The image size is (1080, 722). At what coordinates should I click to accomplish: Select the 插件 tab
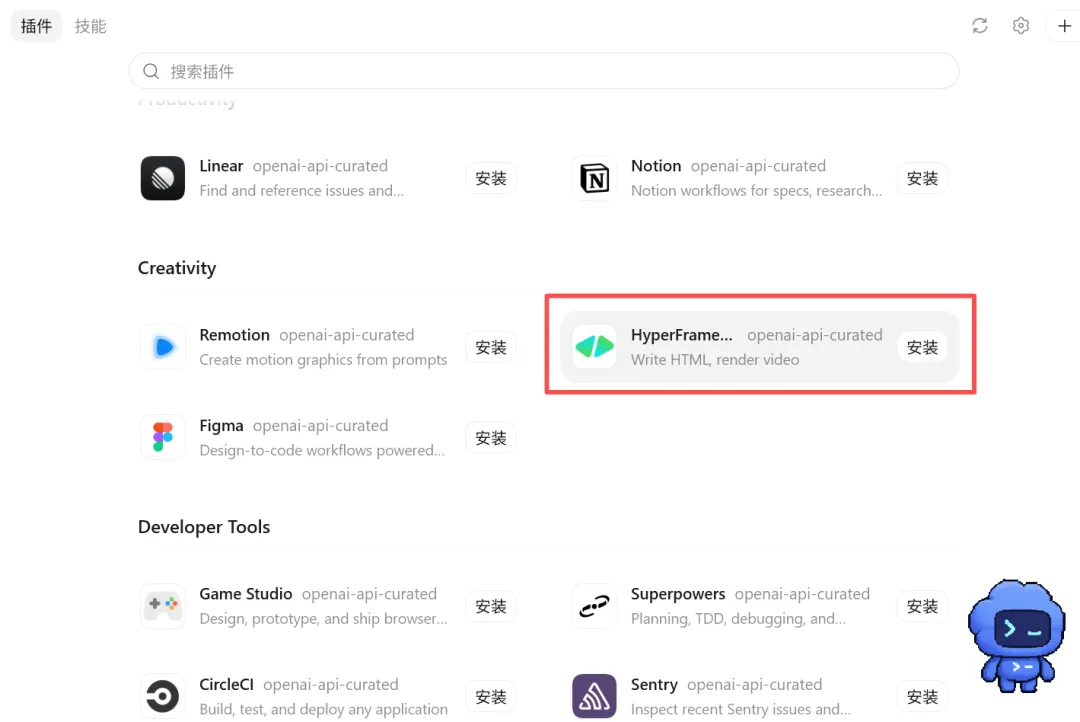pos(37,26)
